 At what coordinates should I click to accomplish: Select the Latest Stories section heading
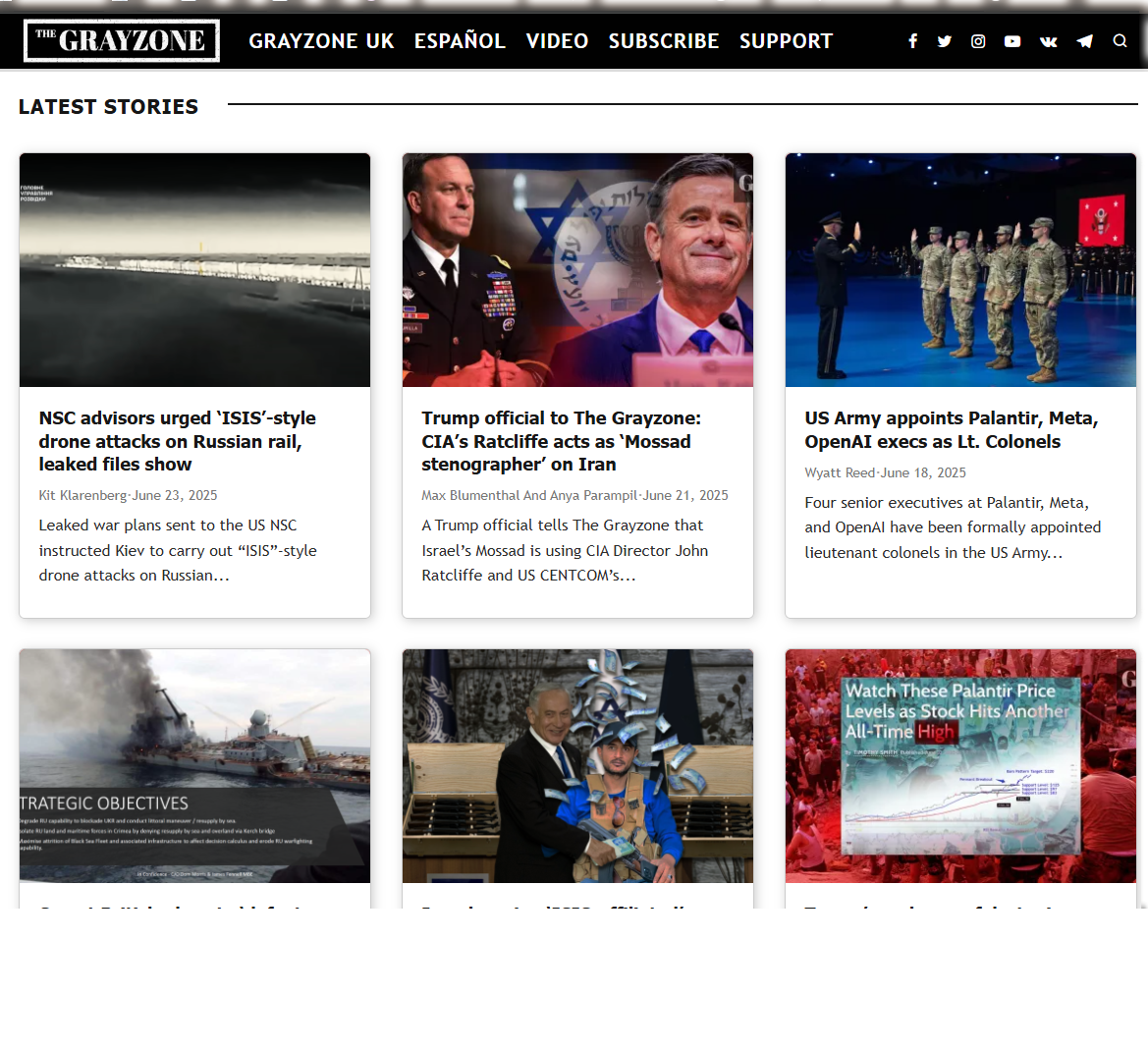tap(108, 107)
